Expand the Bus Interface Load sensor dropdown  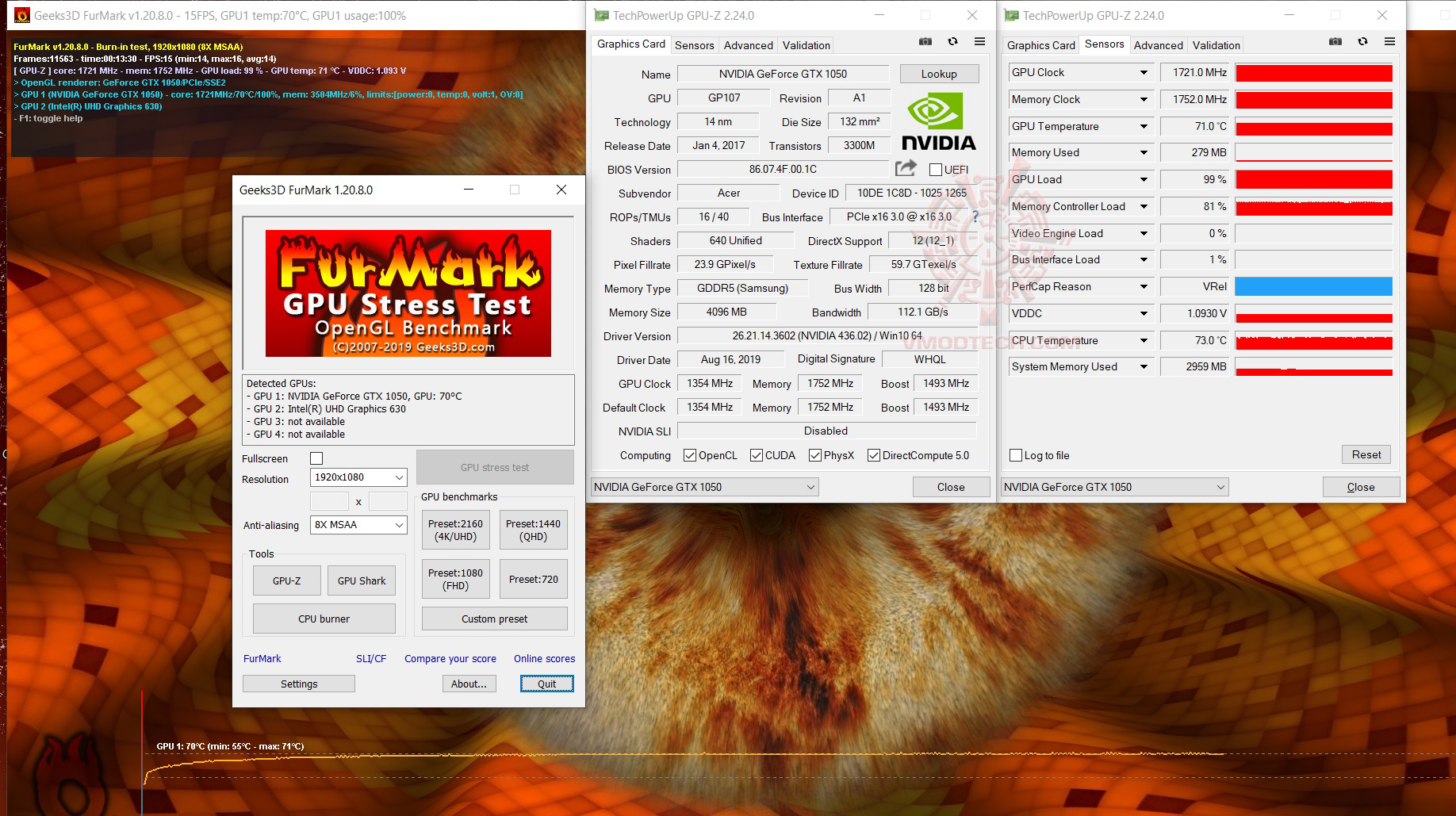[1144, 259]
